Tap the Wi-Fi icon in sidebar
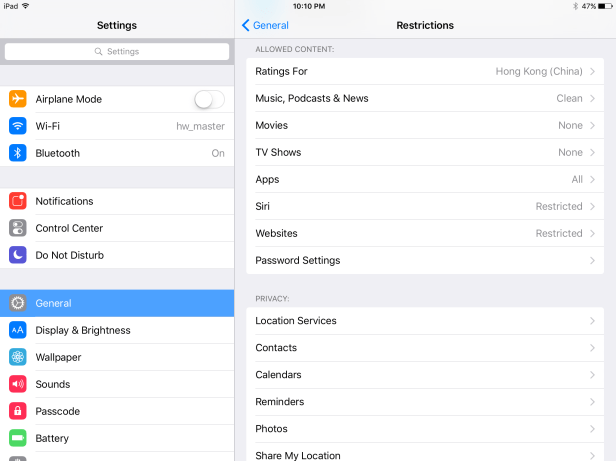The width and height of the screenshot is (616, 461). tap(17, 126)
